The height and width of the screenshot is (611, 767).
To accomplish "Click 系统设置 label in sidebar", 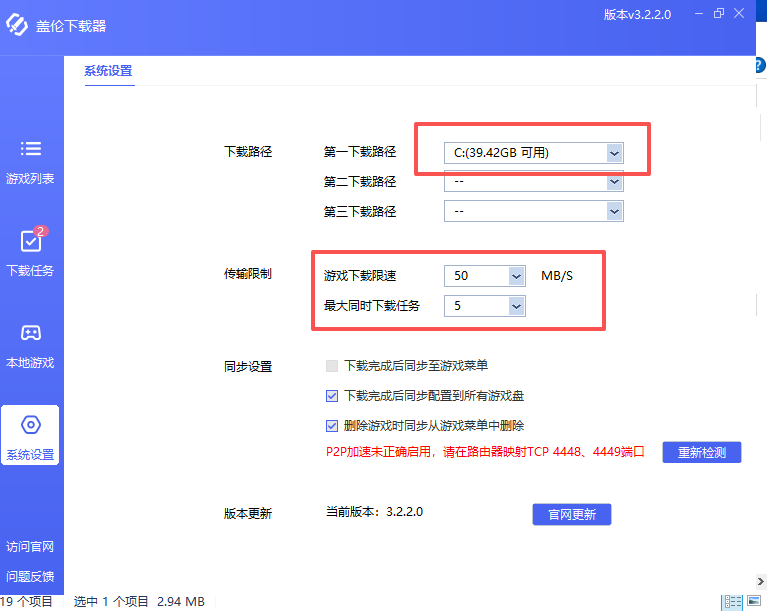I will point(30,455).
